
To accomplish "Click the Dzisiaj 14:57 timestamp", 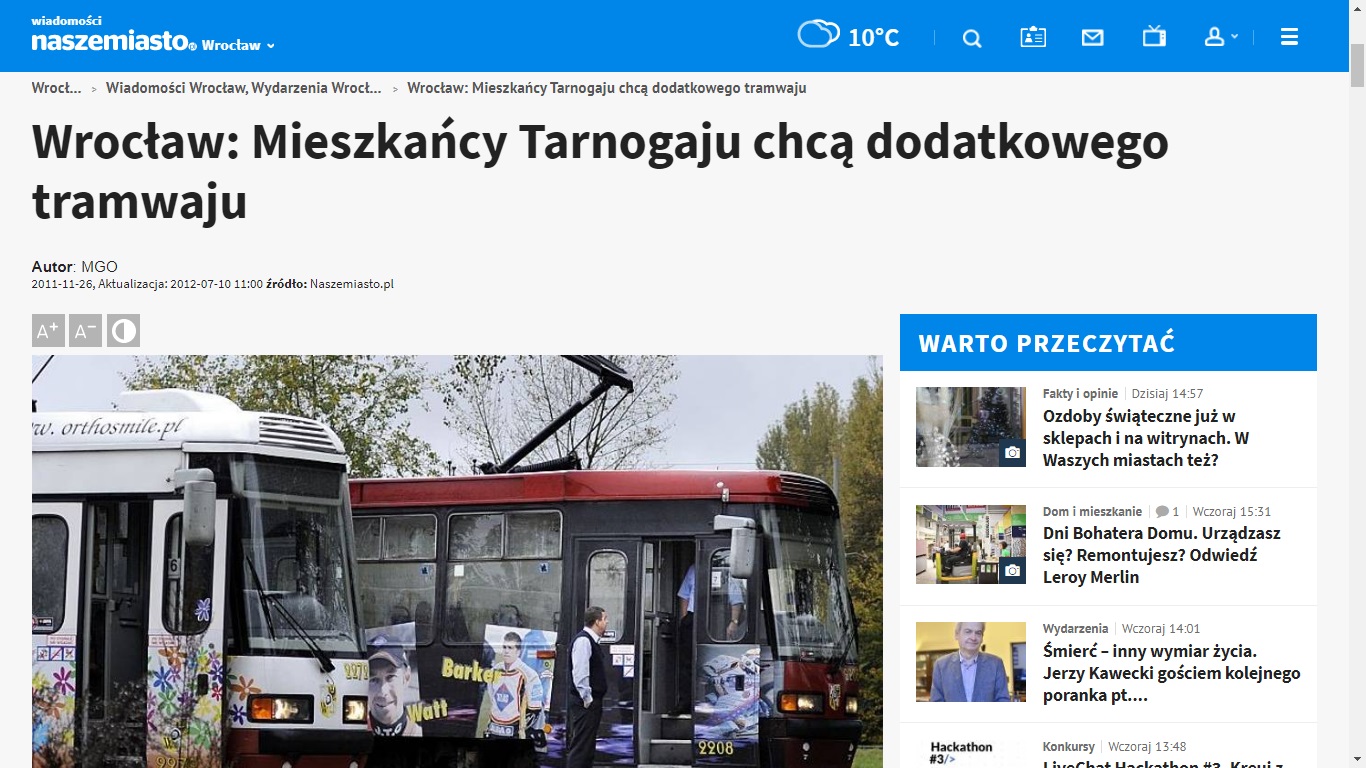I will 1167,394.
